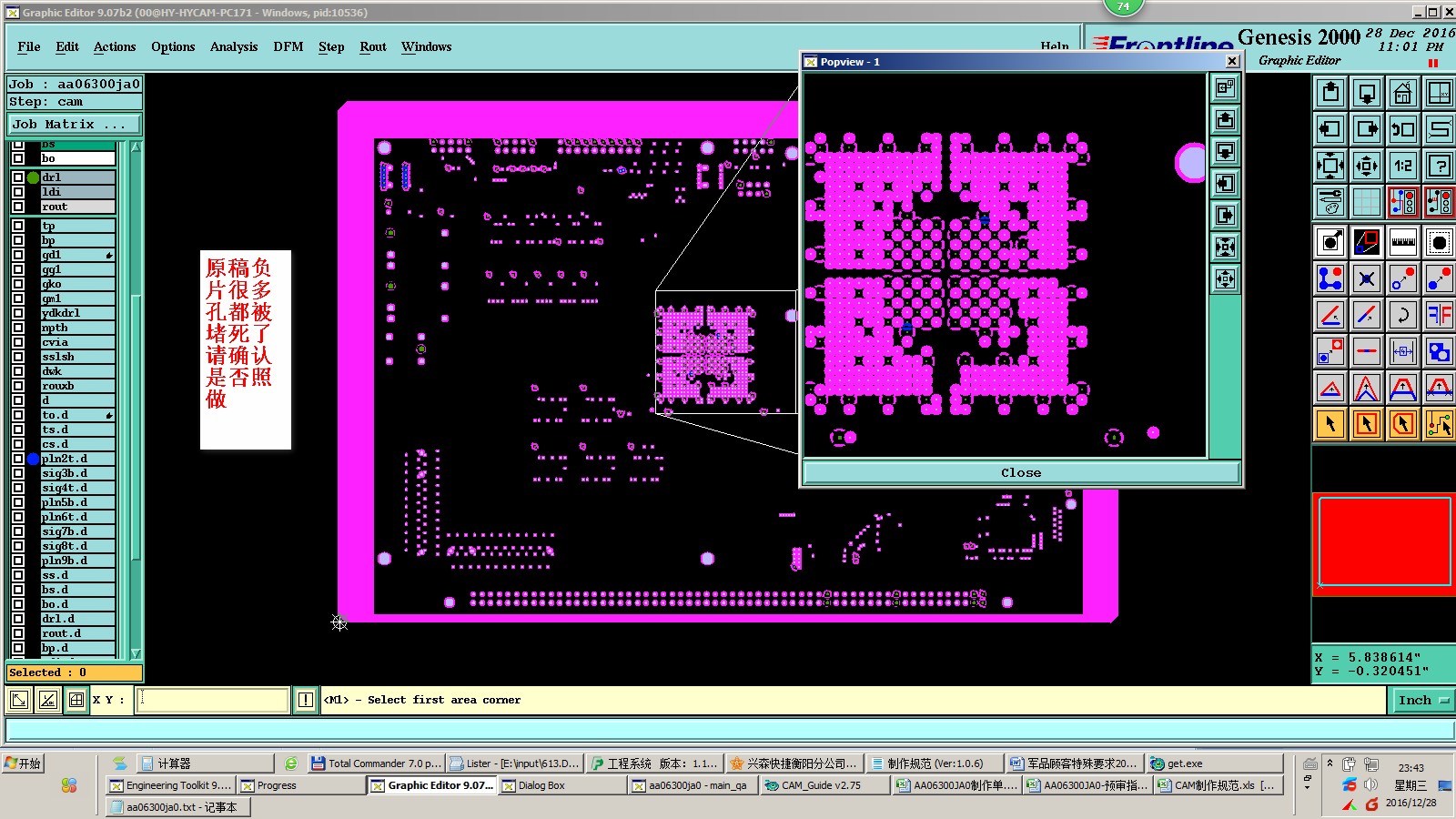Open the File menu
The width and height of the screenshot is (1456, 819).
pos(29,46)
